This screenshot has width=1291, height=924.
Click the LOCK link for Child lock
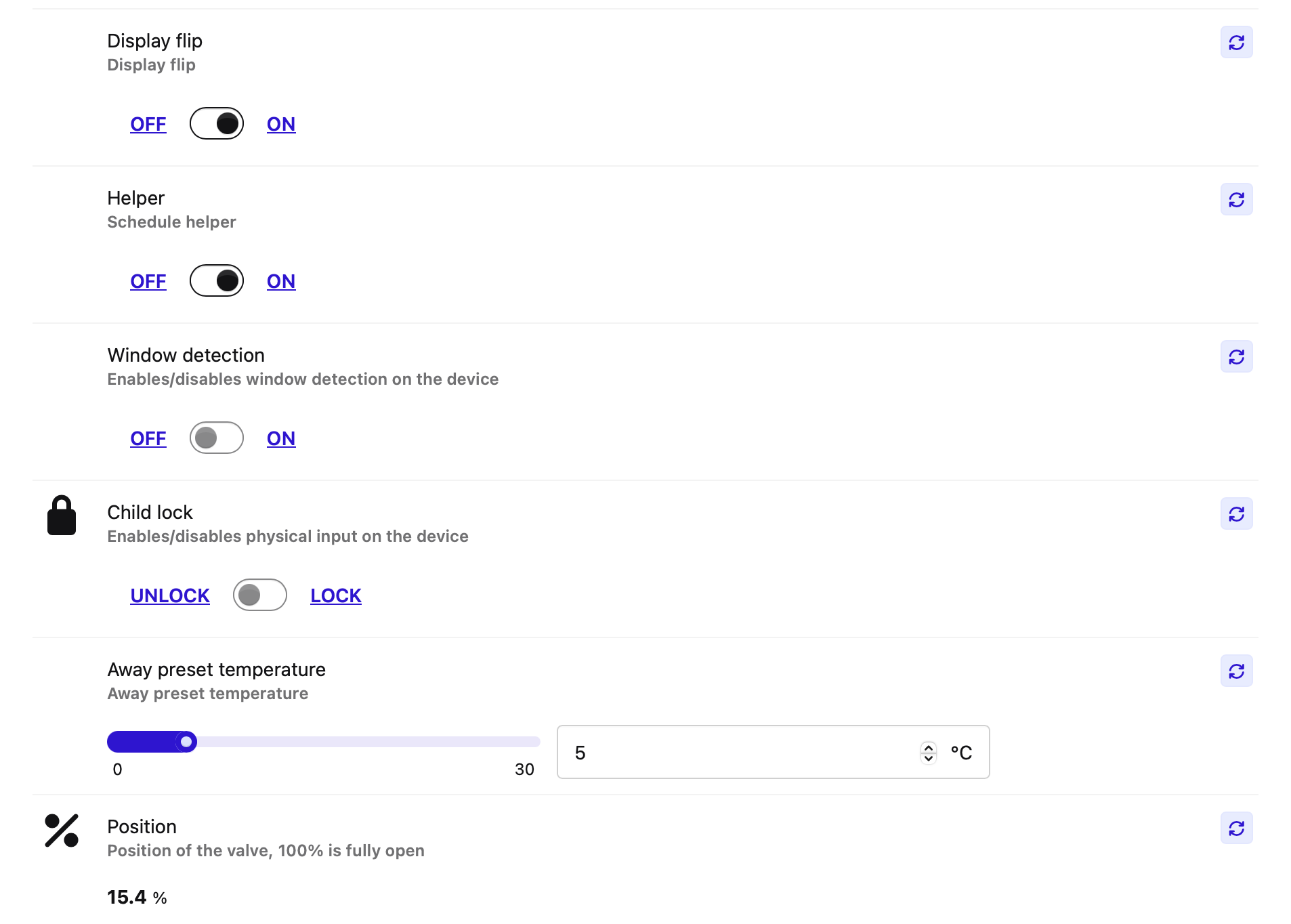[336, 595]
